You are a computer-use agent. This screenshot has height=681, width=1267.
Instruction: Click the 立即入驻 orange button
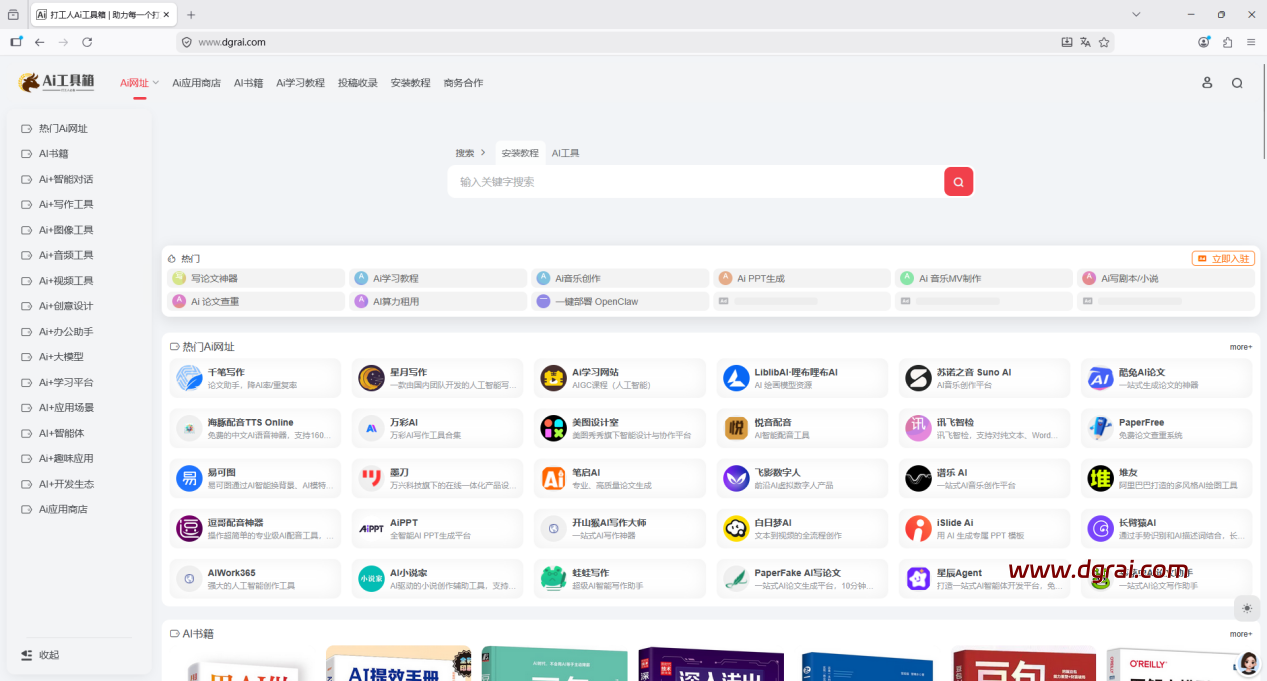(1223, 258)
